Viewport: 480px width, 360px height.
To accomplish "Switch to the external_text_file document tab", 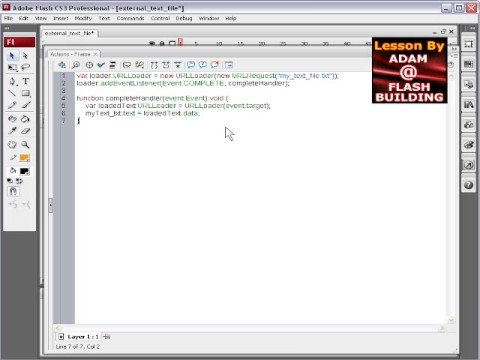I will 69,33.
